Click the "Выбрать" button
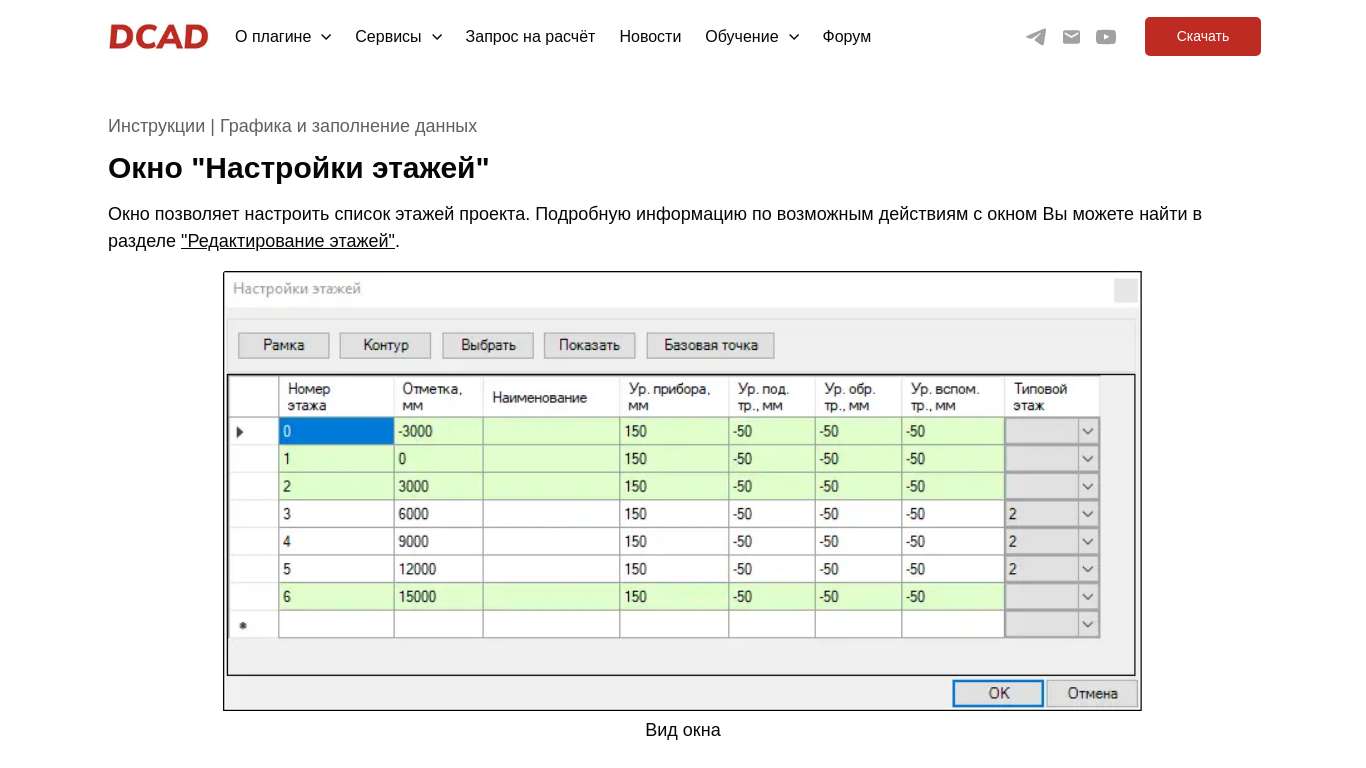 488,345
